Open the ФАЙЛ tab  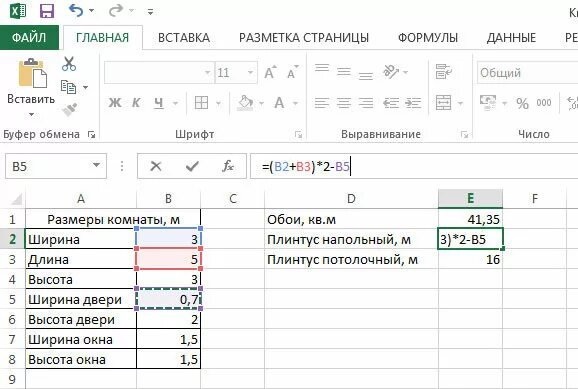[29, 37]
